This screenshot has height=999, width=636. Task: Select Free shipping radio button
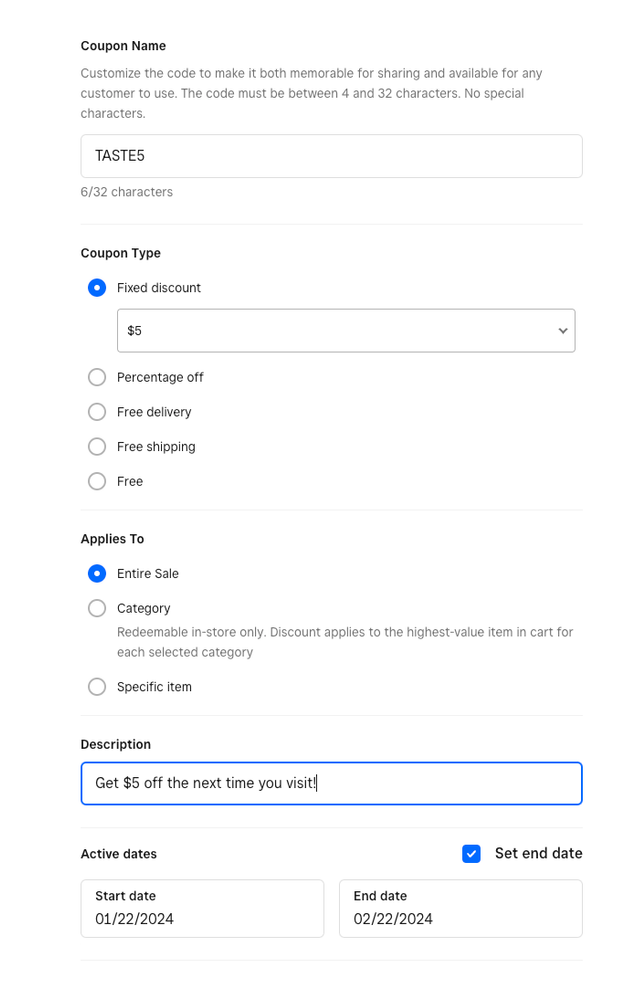[97, 446]
